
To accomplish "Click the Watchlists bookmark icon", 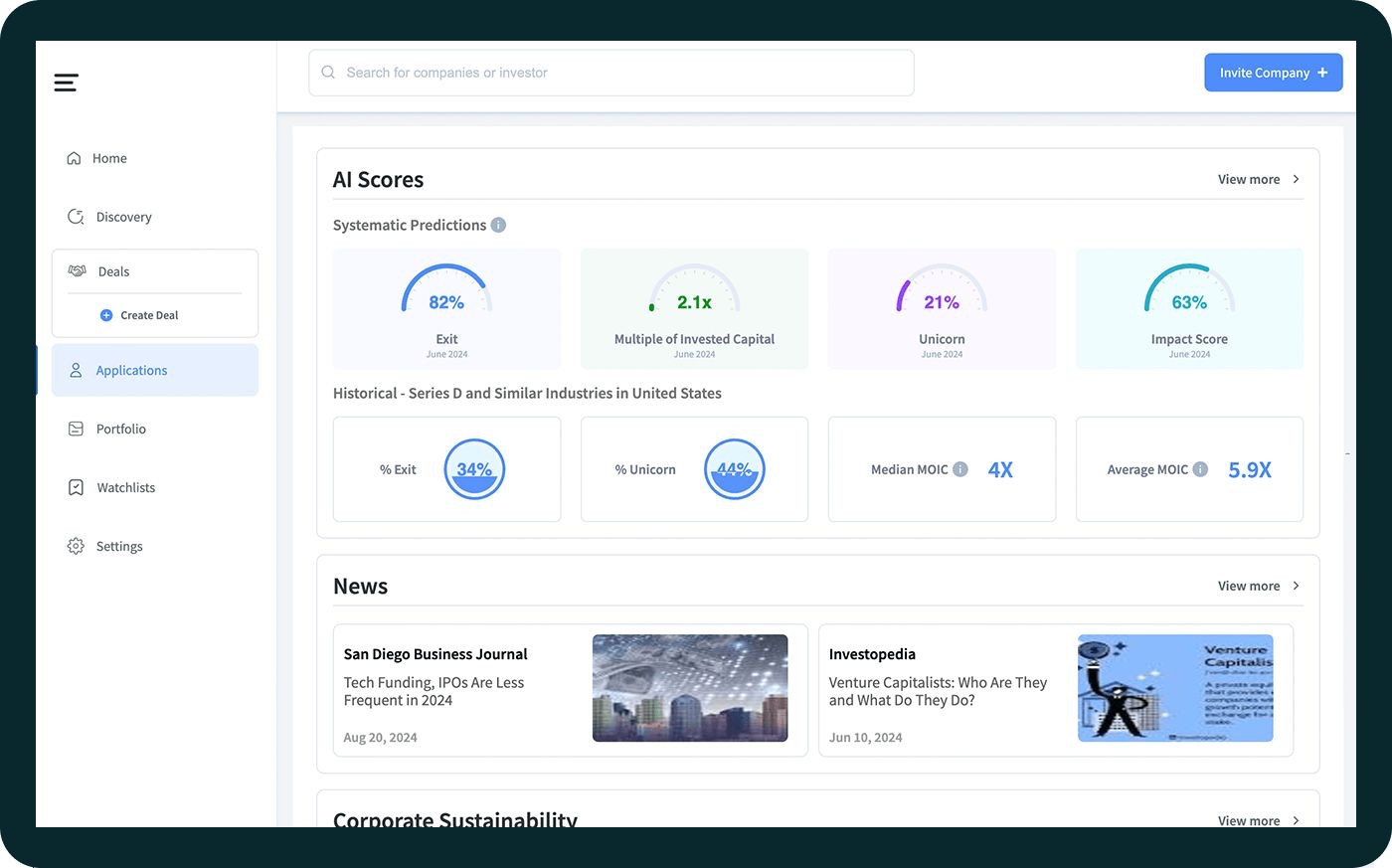I will pyautogui.click(x=76, y=487).
